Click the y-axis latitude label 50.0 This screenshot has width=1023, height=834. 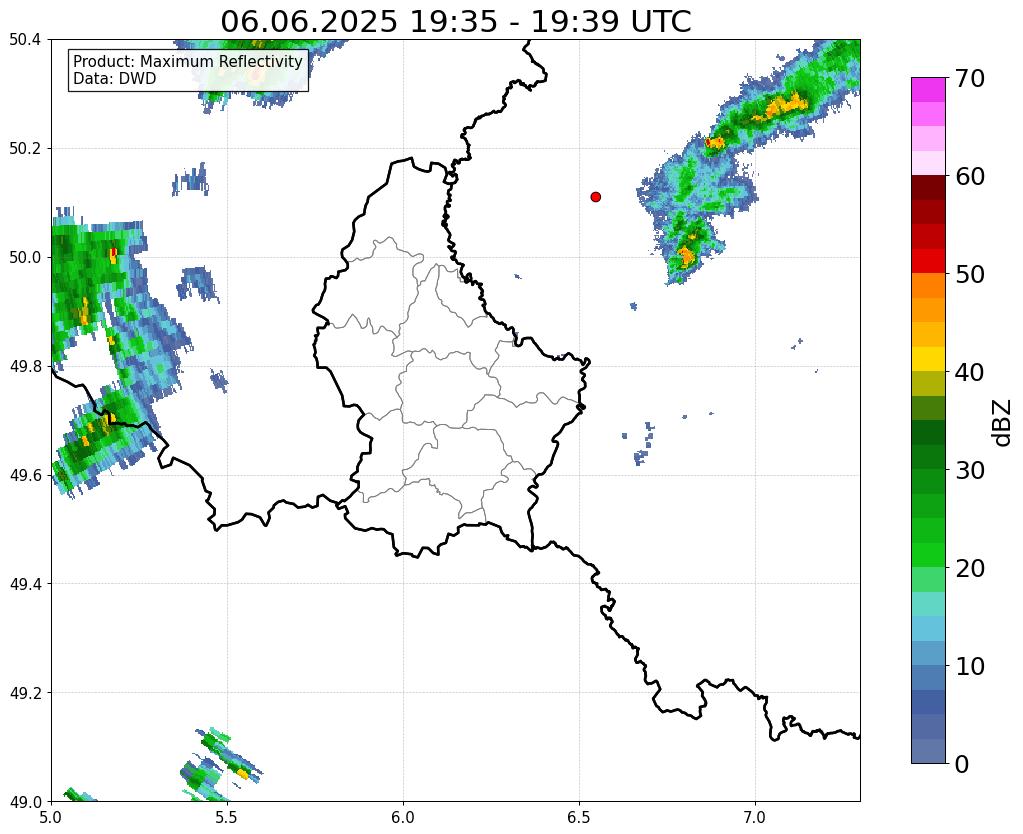point(25,257)
